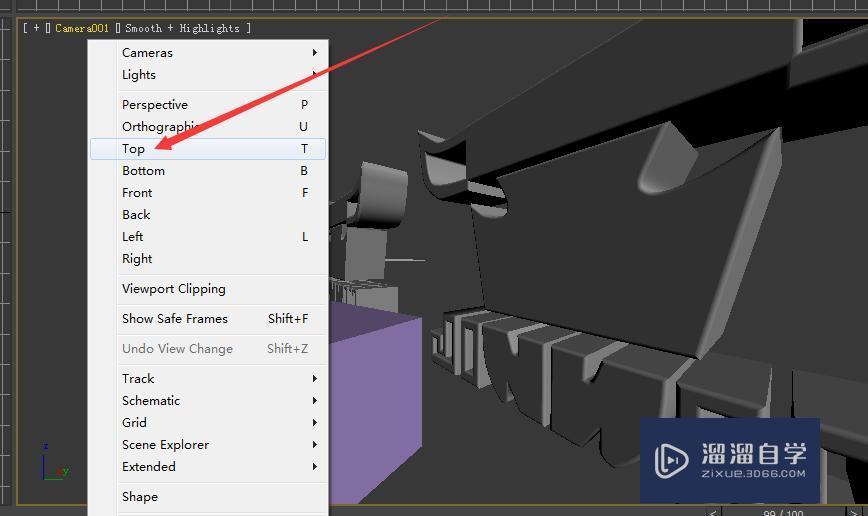Expand the Track submenu

tap(208, 379)
